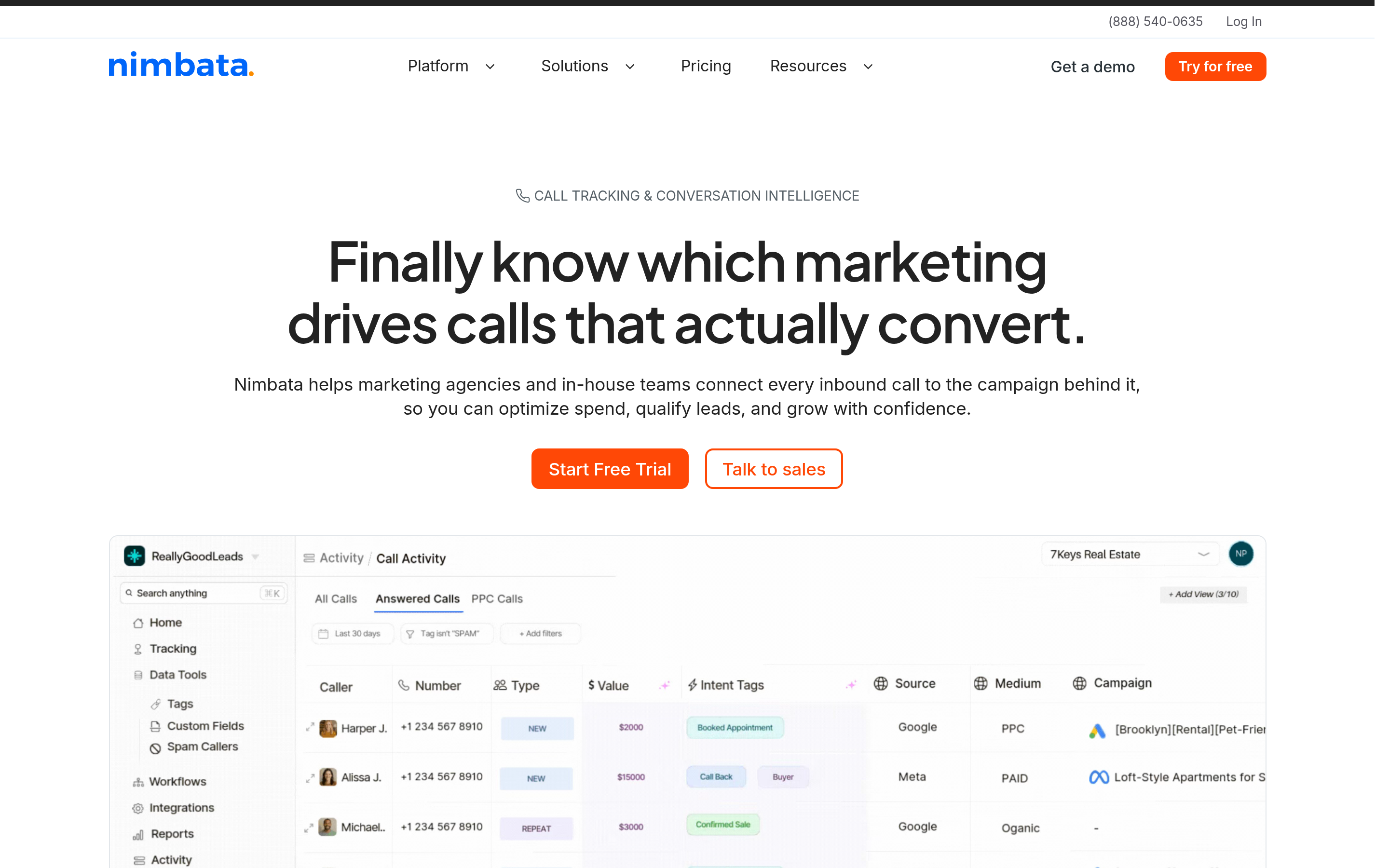The height and width of the screenshot is (868, 1389).
Task: Click the Search anything field
Action: 204,593
